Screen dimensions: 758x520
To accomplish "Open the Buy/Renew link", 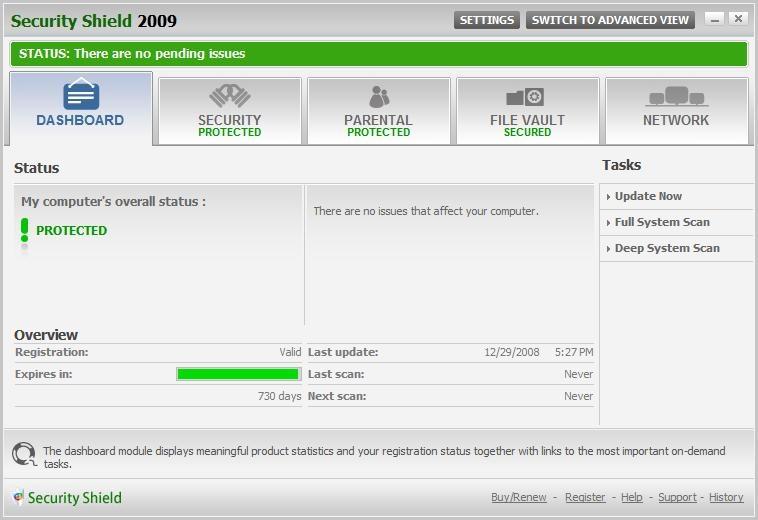I will tap(519, 497).
